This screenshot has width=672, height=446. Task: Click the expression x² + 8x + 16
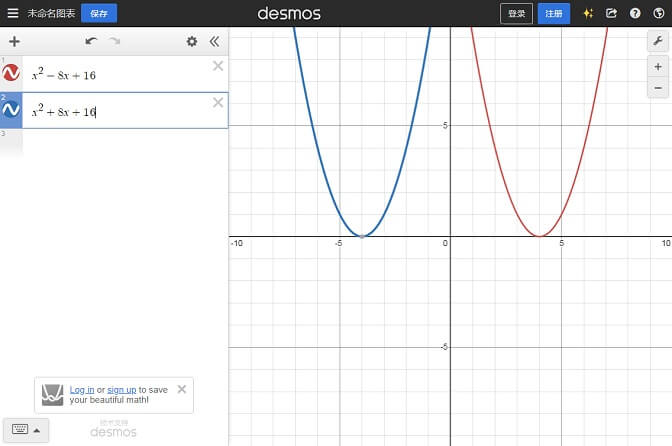[64, 111]
